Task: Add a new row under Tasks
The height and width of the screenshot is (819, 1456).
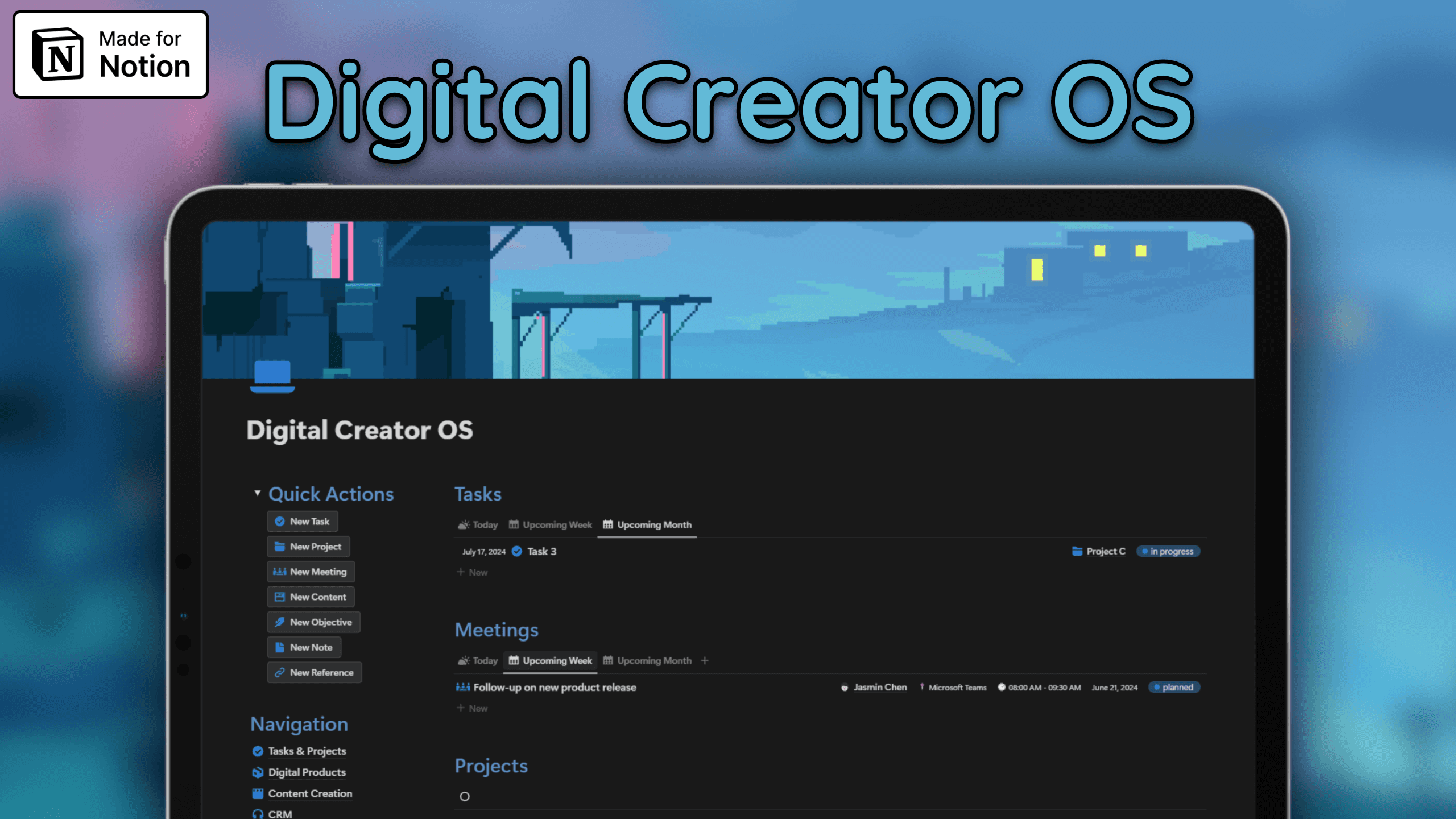Action: pos(472,572)
